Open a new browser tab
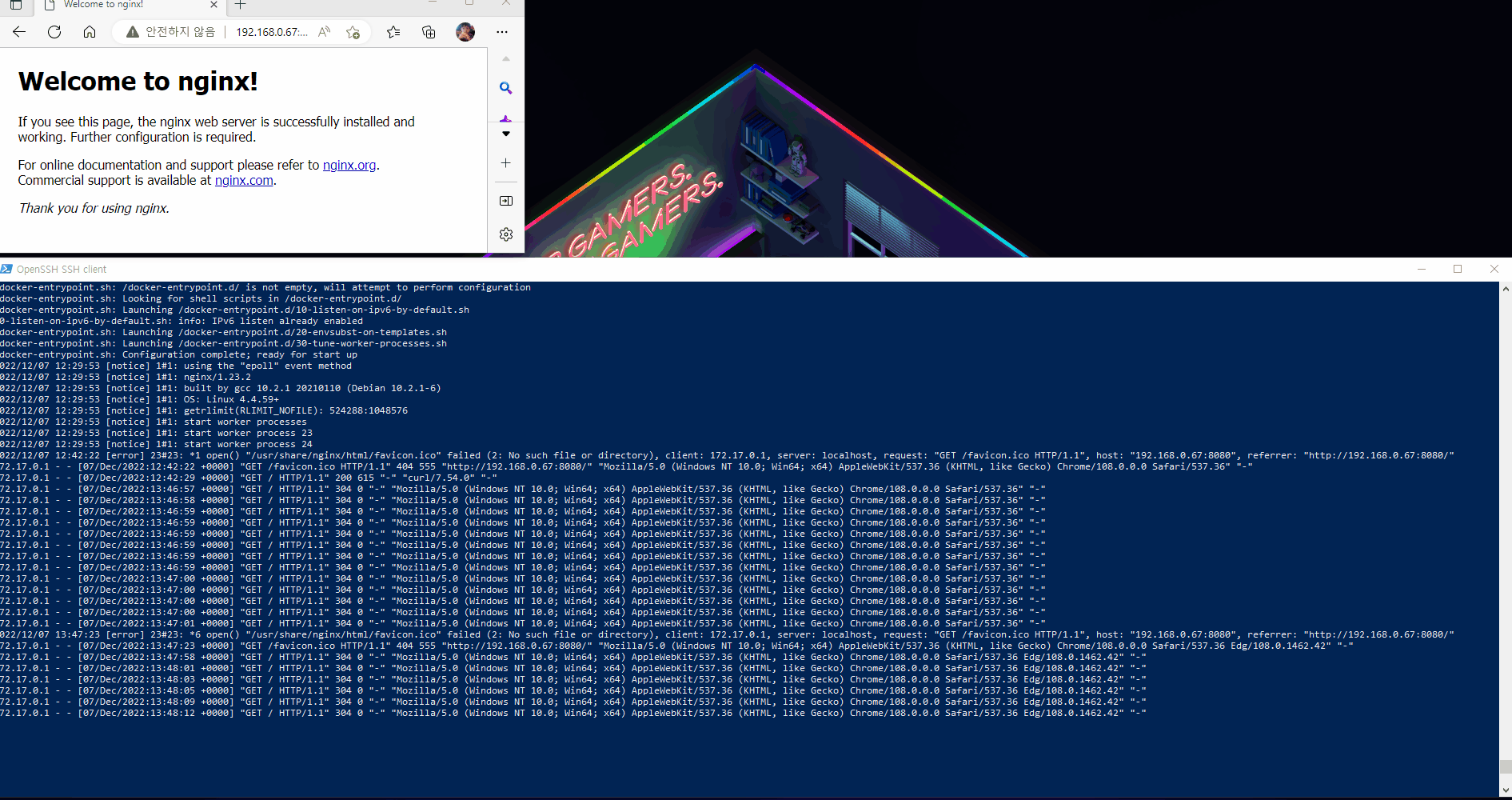Image resolution: width=1512 pixels, height=800 pixels. point(241,5)
